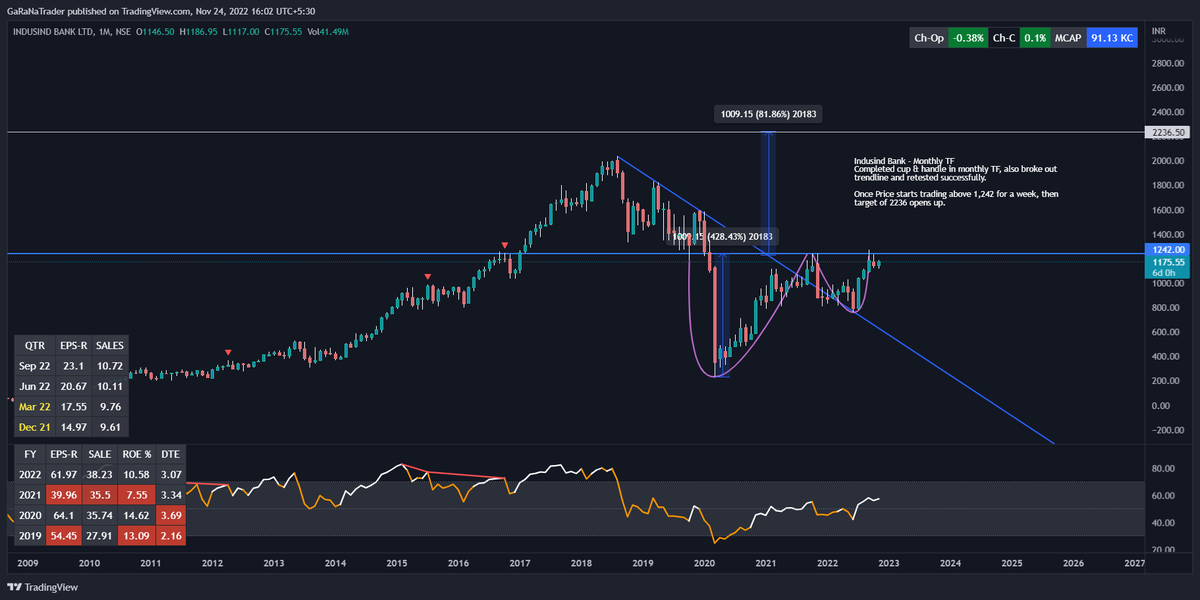
Task: Click the SALES header in quarterly table
Action: coord(110,344)
